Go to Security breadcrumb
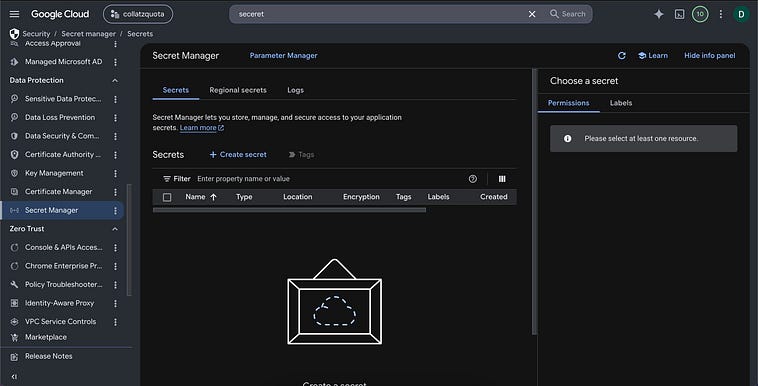Image resolution: width=758 pixels, height=386 pixels. pyautogui.click(x=36, y=34)
